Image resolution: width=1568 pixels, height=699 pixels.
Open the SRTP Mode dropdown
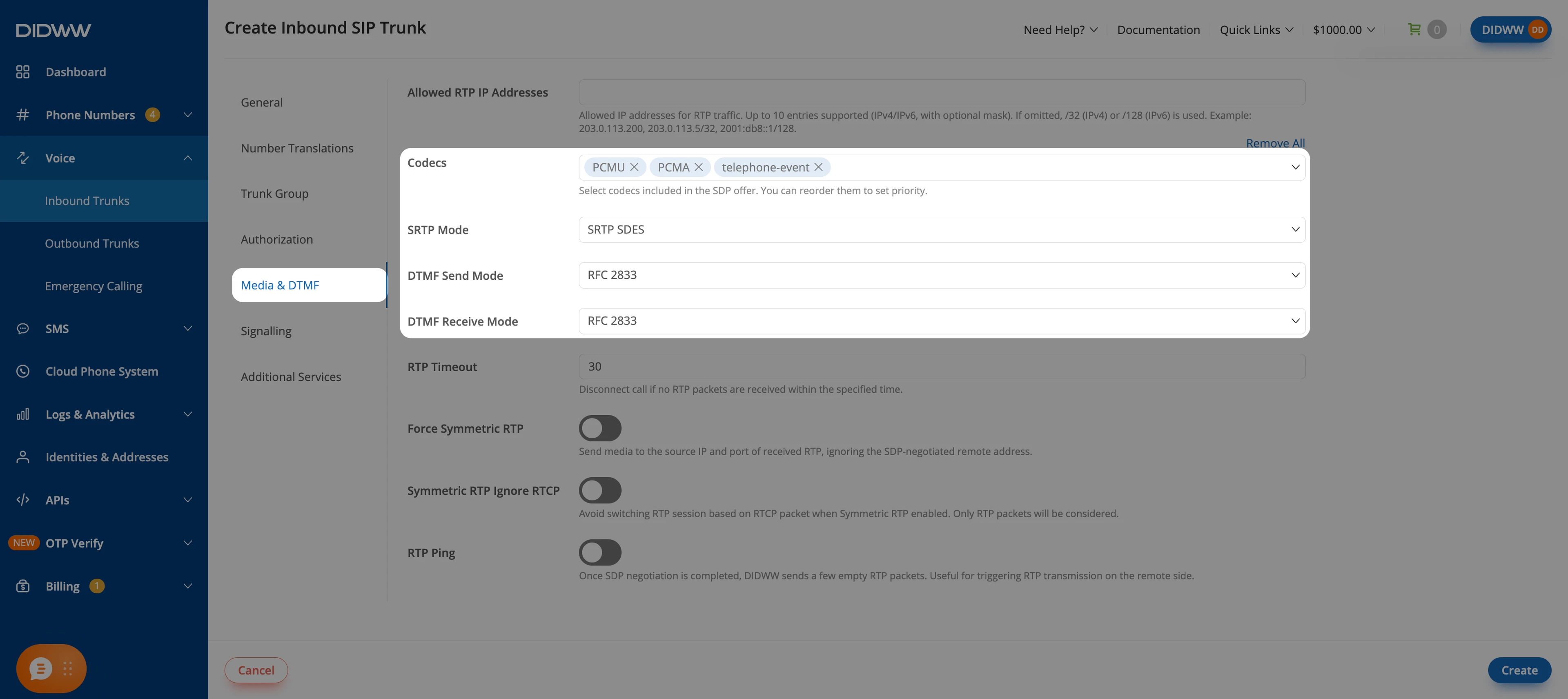coord(942,229)
